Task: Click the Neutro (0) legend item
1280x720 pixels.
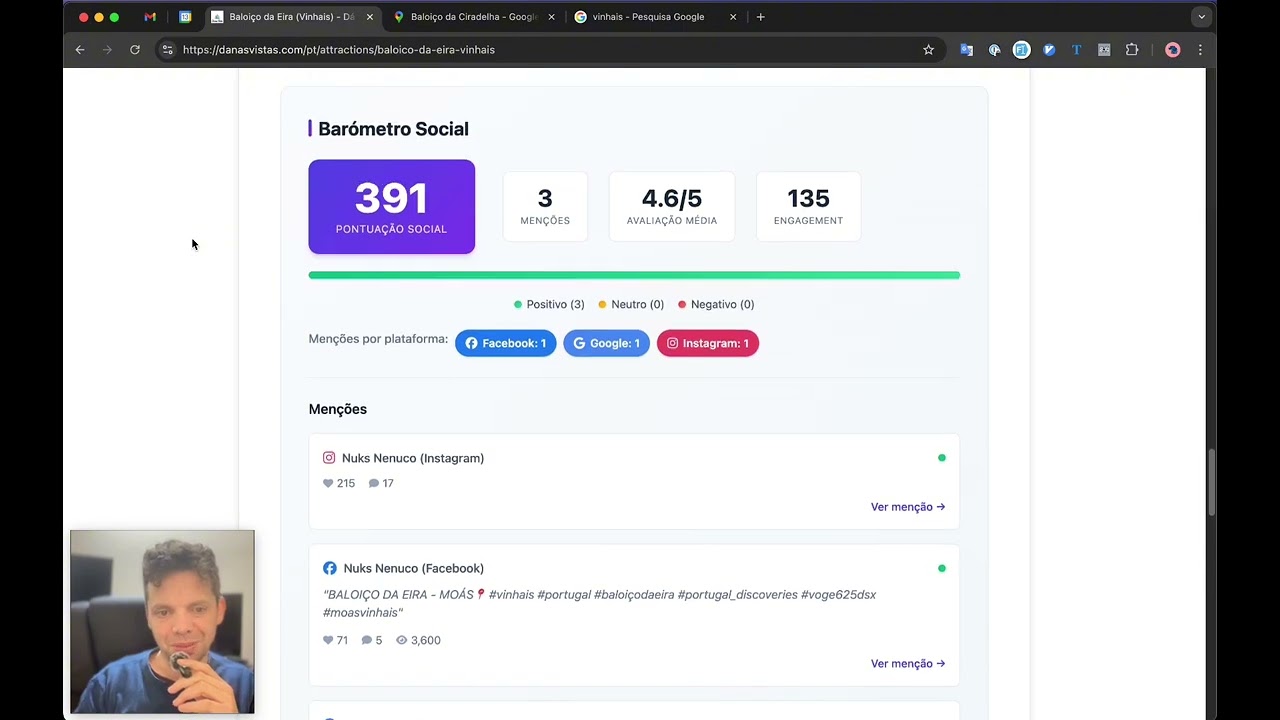Action: [631, 304]
